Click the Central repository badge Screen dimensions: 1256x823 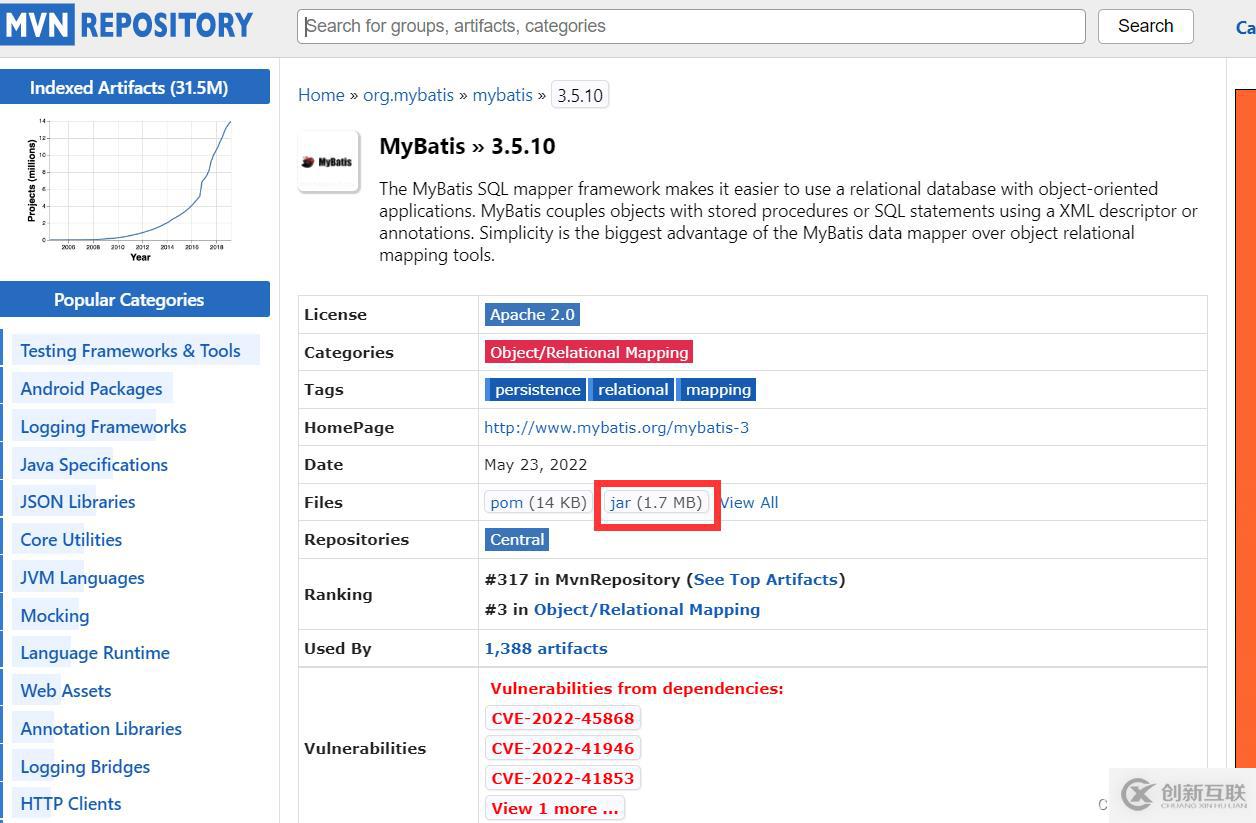tap(517, 539)
